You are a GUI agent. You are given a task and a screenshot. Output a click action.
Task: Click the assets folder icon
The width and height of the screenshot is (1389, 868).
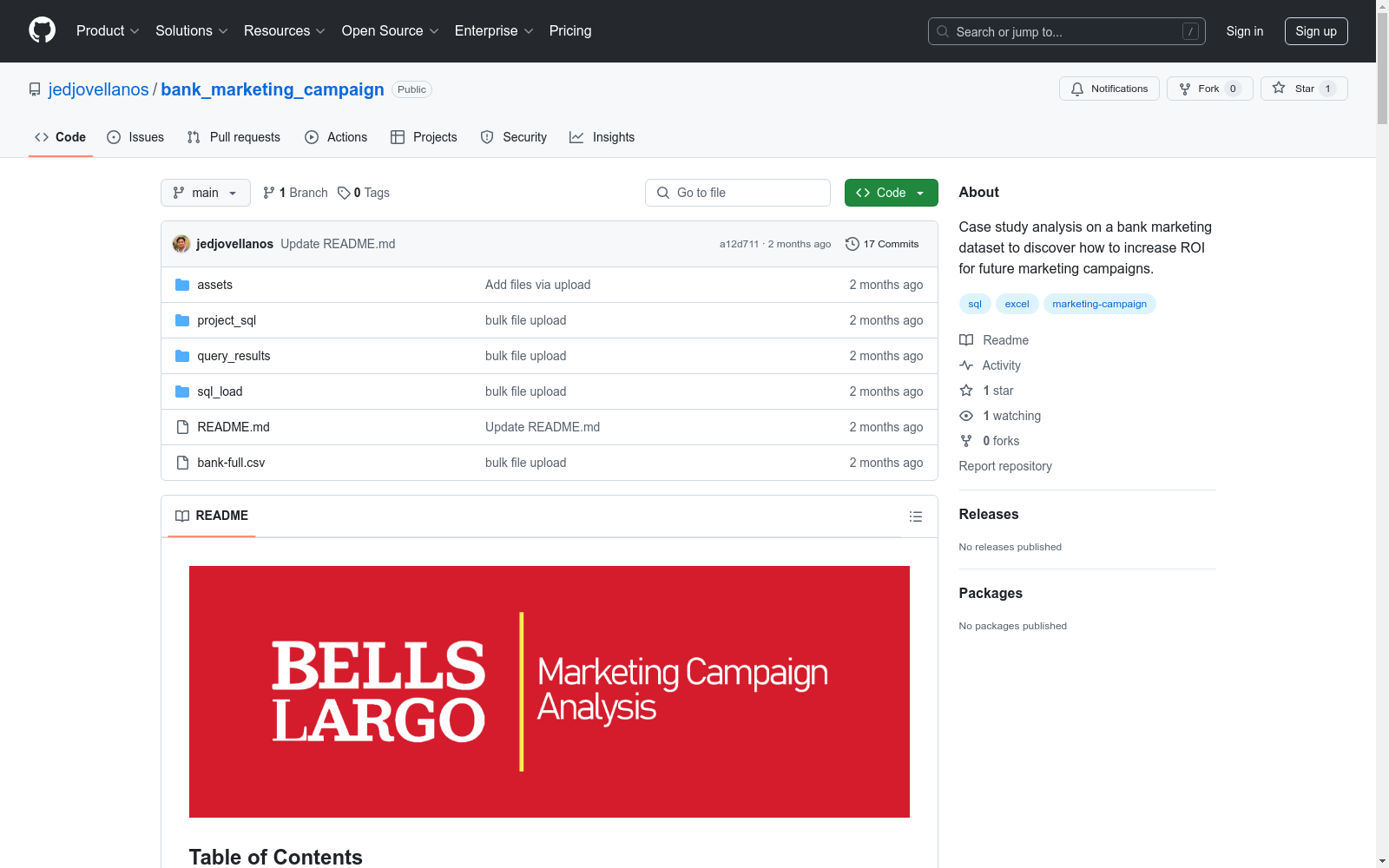coord(182,285)
